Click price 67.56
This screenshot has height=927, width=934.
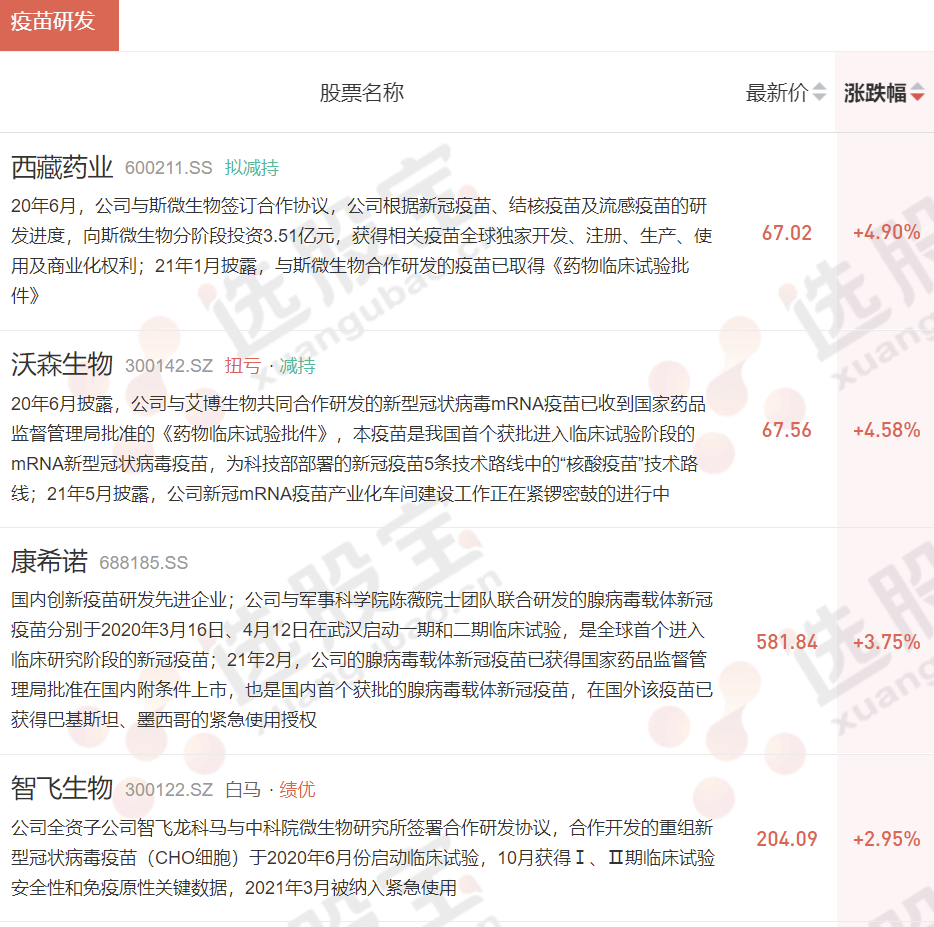click(x=787, y=430)
